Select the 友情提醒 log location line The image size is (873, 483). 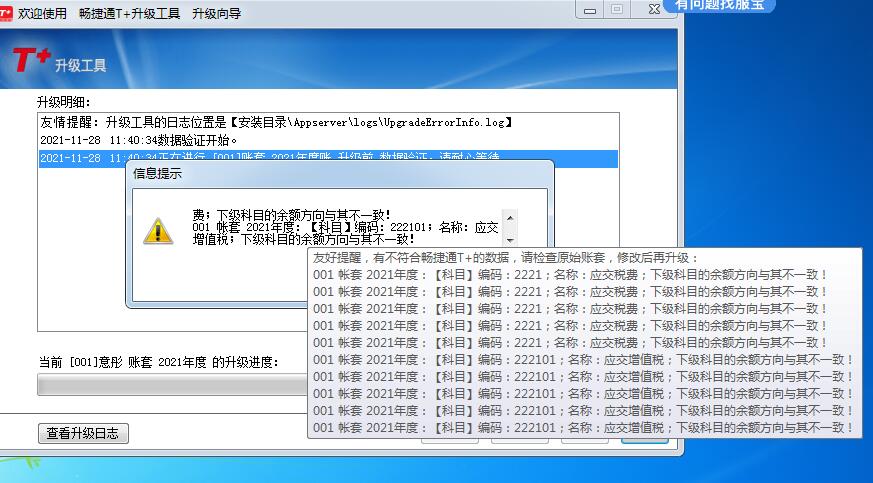coord(276,122)
